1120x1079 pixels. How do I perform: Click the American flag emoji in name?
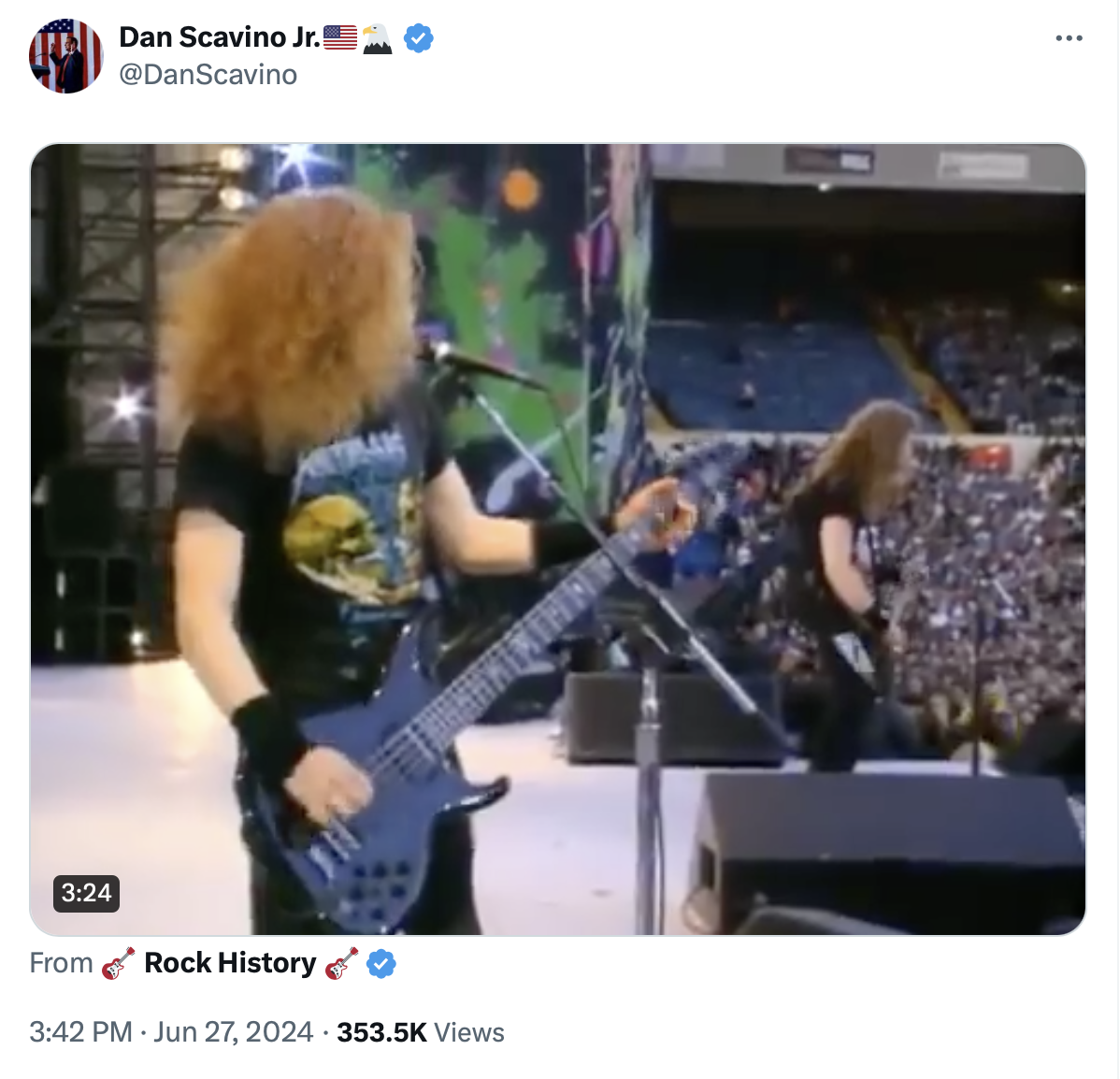(x=340, y=37)
